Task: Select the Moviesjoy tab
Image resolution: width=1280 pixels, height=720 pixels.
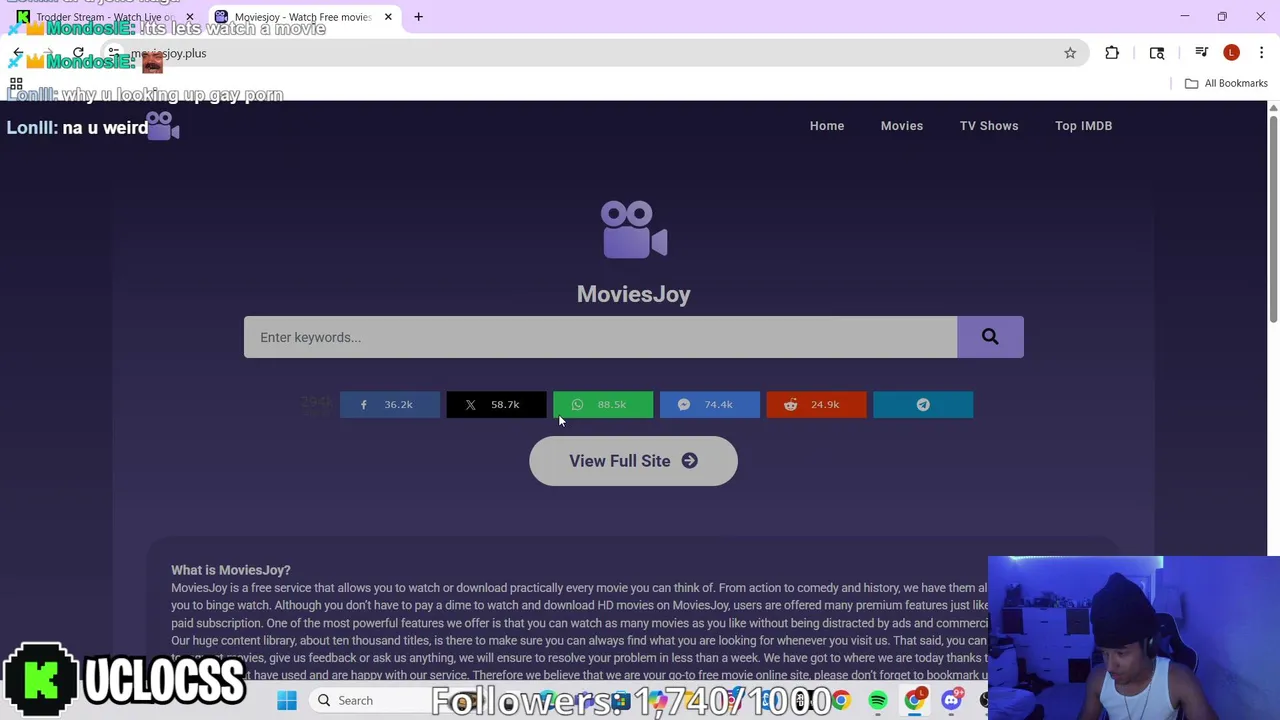Action: pyautogui.click(x=303, y=17)
